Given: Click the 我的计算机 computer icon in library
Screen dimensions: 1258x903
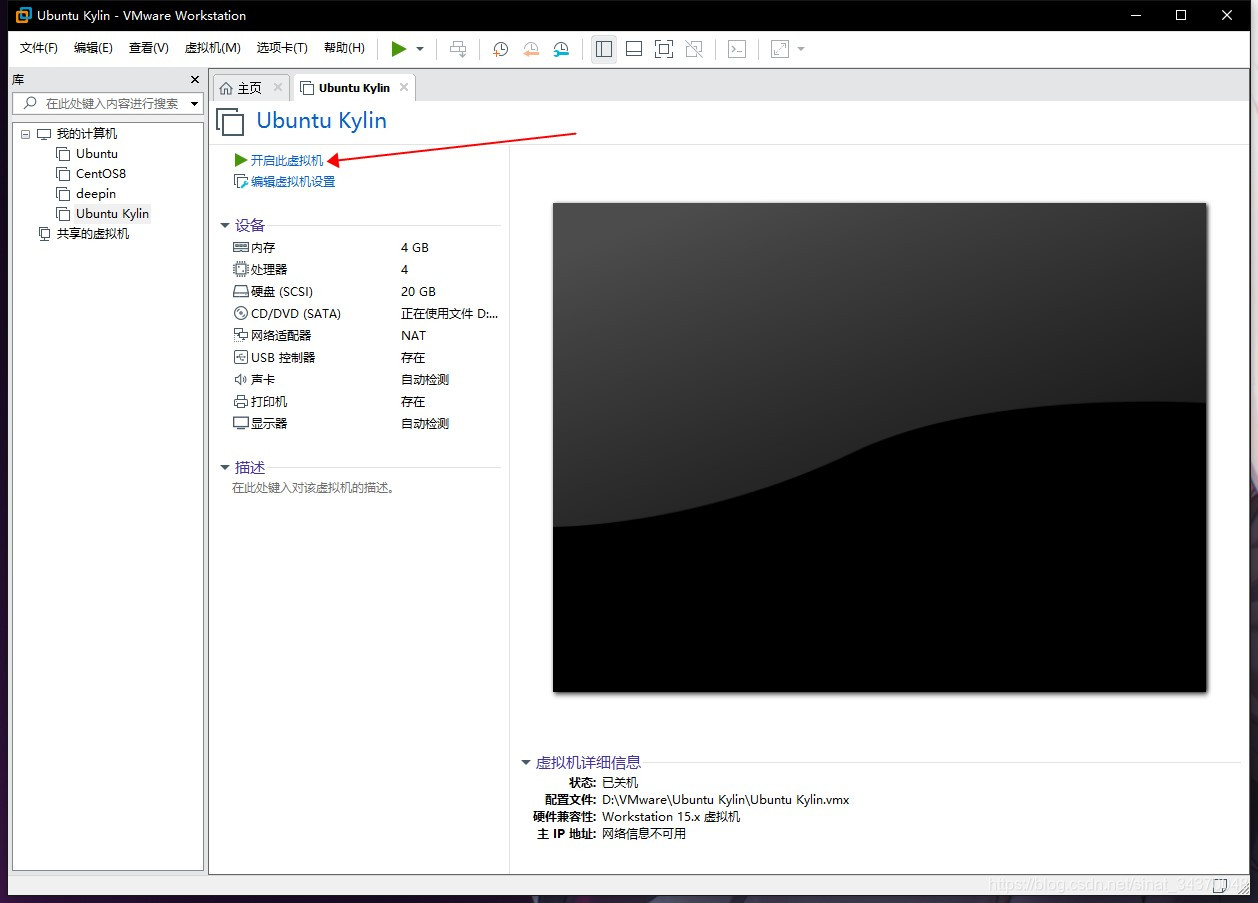Looking at the screenshot, I should pyautogui.click(x=44, y=134).
